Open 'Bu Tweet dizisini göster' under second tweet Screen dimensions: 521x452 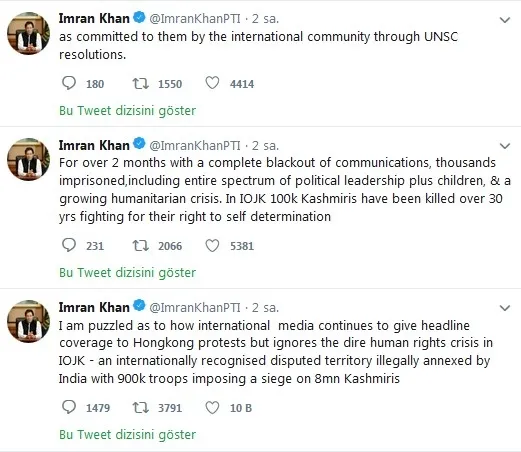point(127,273)
